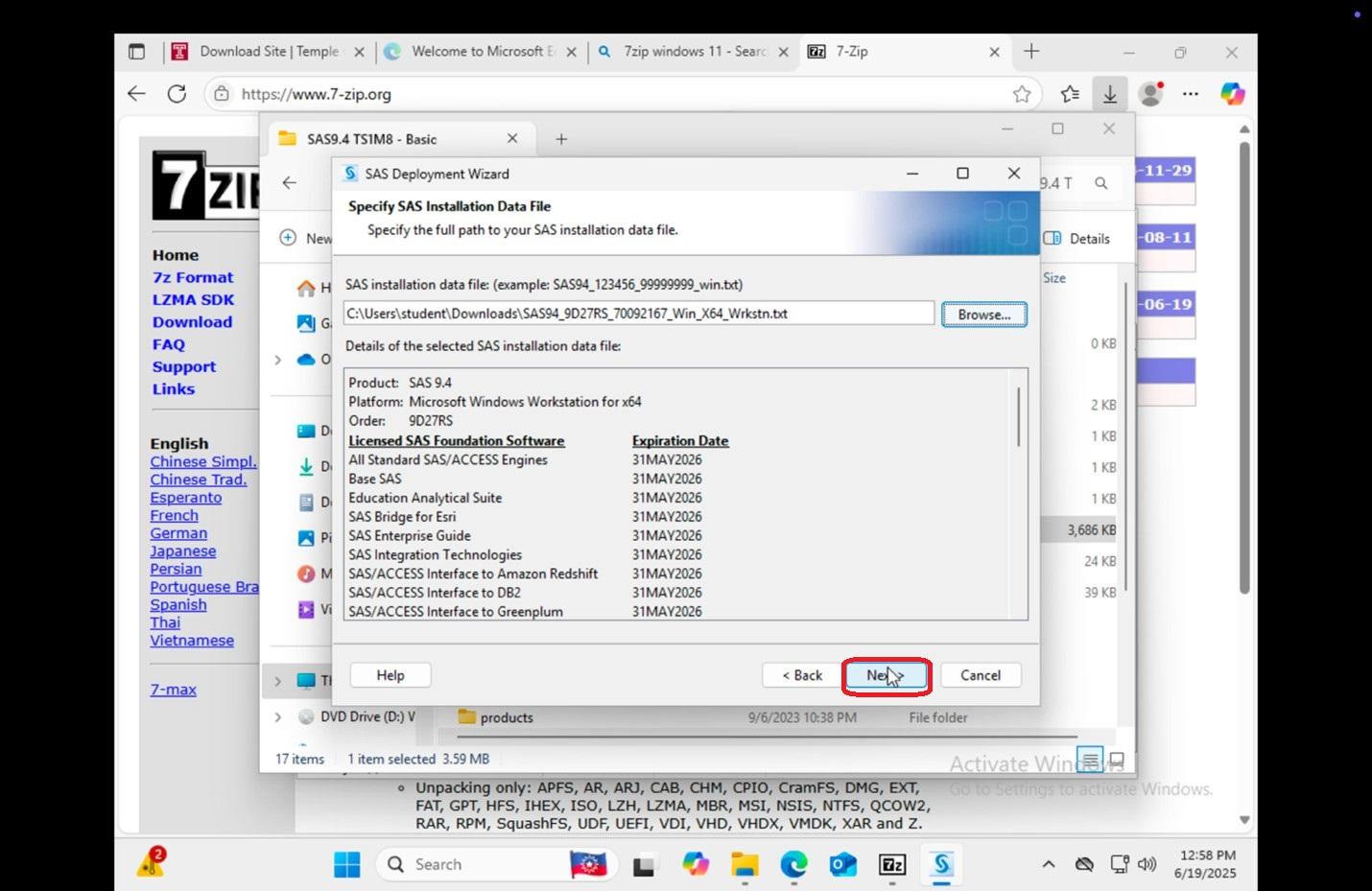Cancel the SAS Deployment Wizard

[981, 675]
